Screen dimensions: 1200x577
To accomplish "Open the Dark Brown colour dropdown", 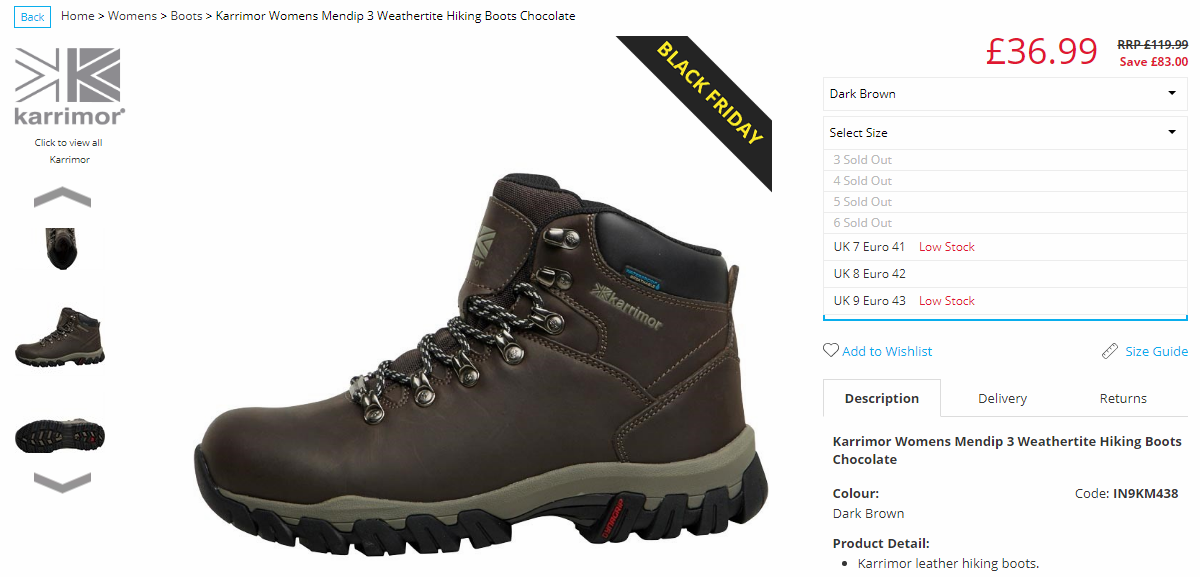I will pyautogui.click(x=1005, y=94).
